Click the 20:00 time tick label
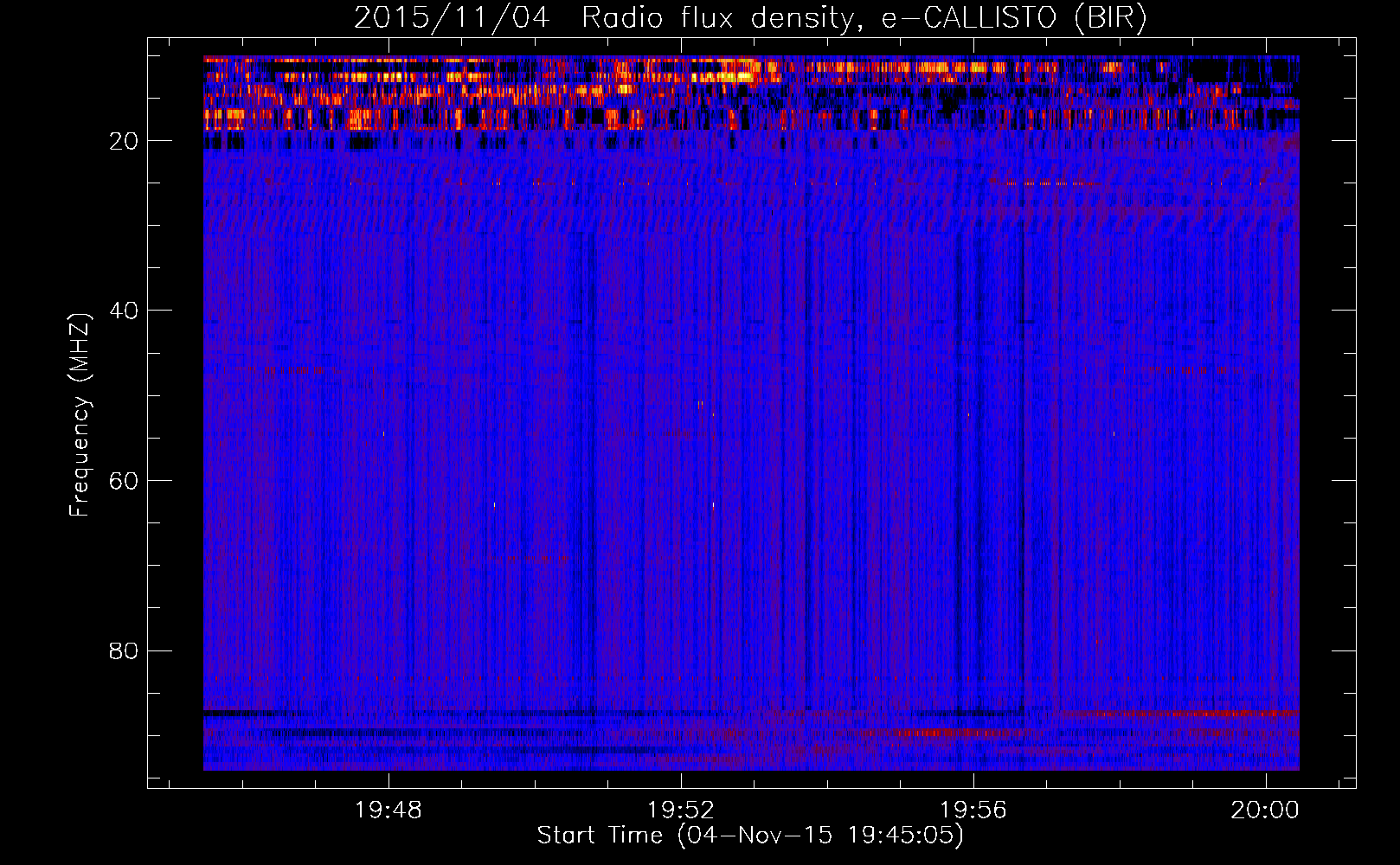Viewport: 1400px width, 865px height. coord(1265,811)
